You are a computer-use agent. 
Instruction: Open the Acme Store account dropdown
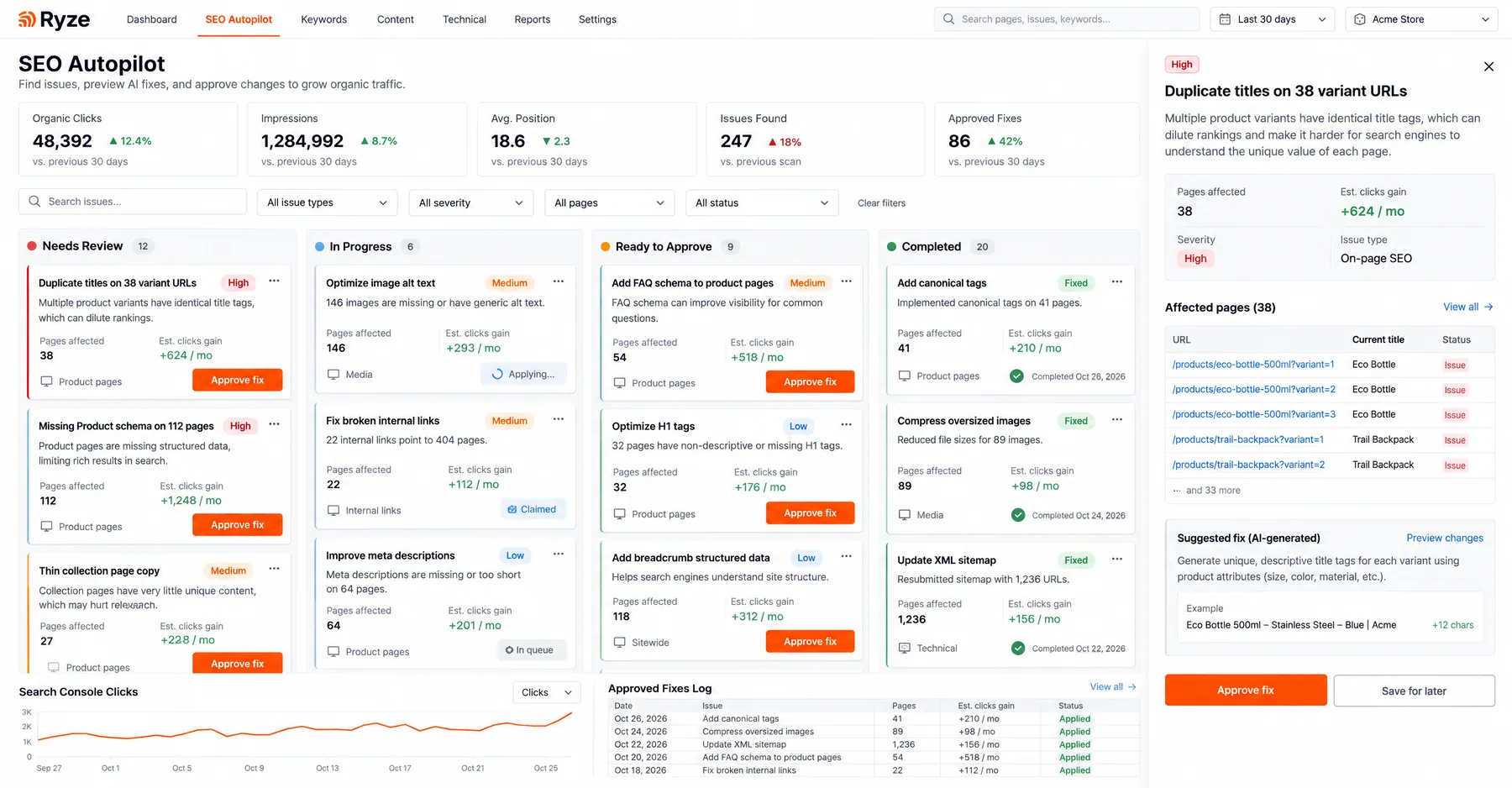pyautogui.click(x=1421, y=19)
